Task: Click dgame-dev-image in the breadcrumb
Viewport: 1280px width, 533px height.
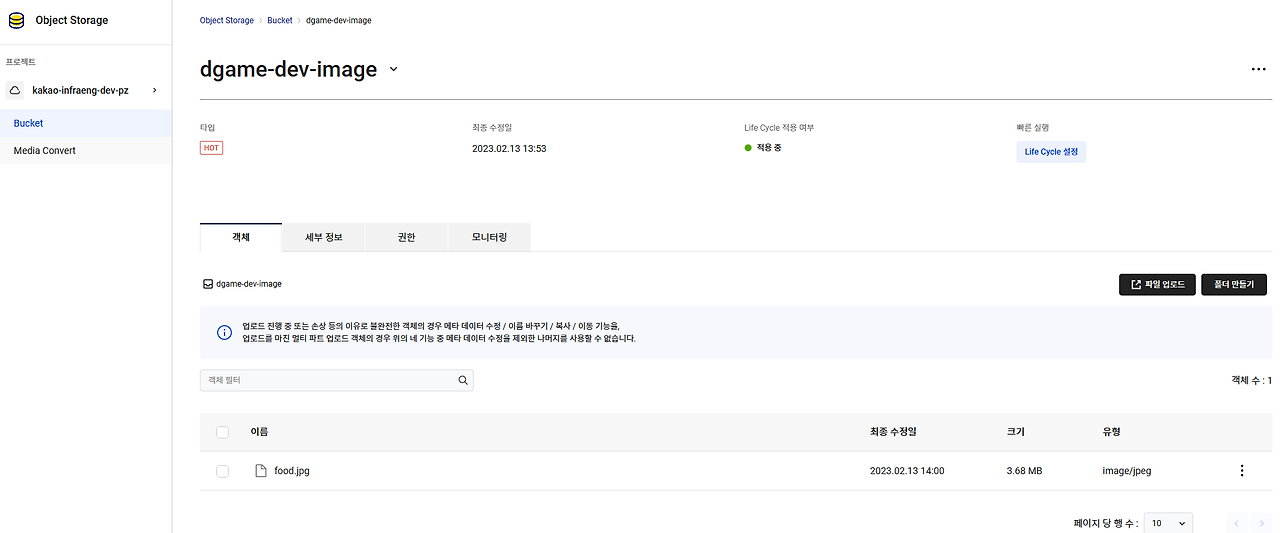Action: point(339,20)
